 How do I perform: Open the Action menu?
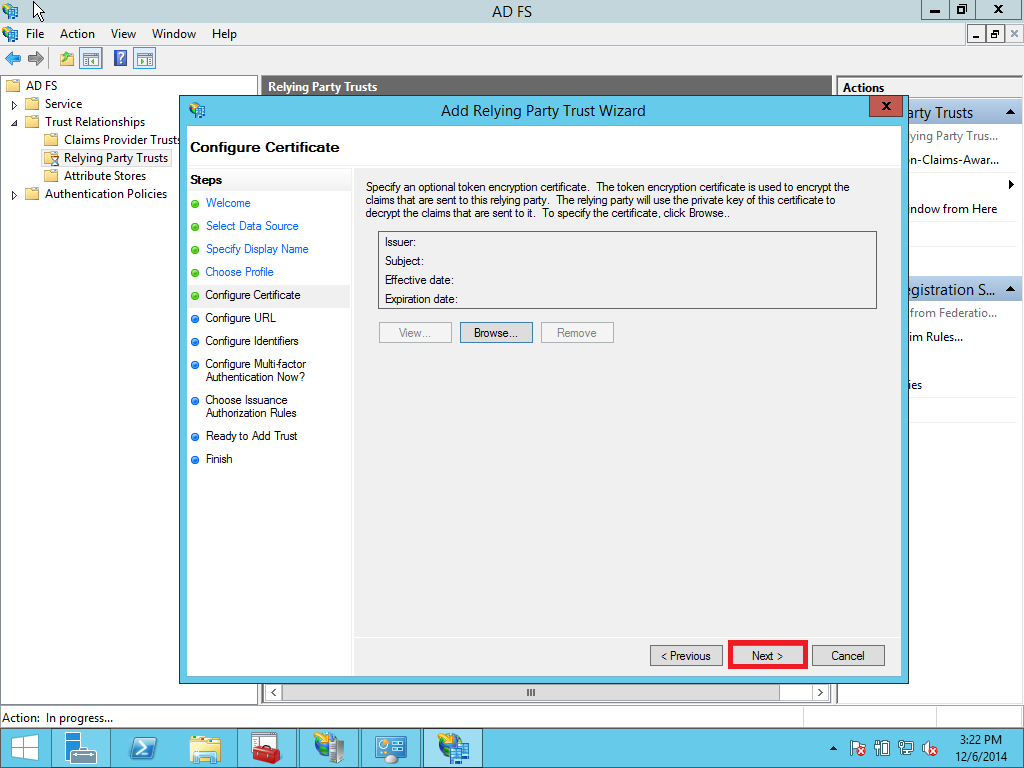click(77, 33)
